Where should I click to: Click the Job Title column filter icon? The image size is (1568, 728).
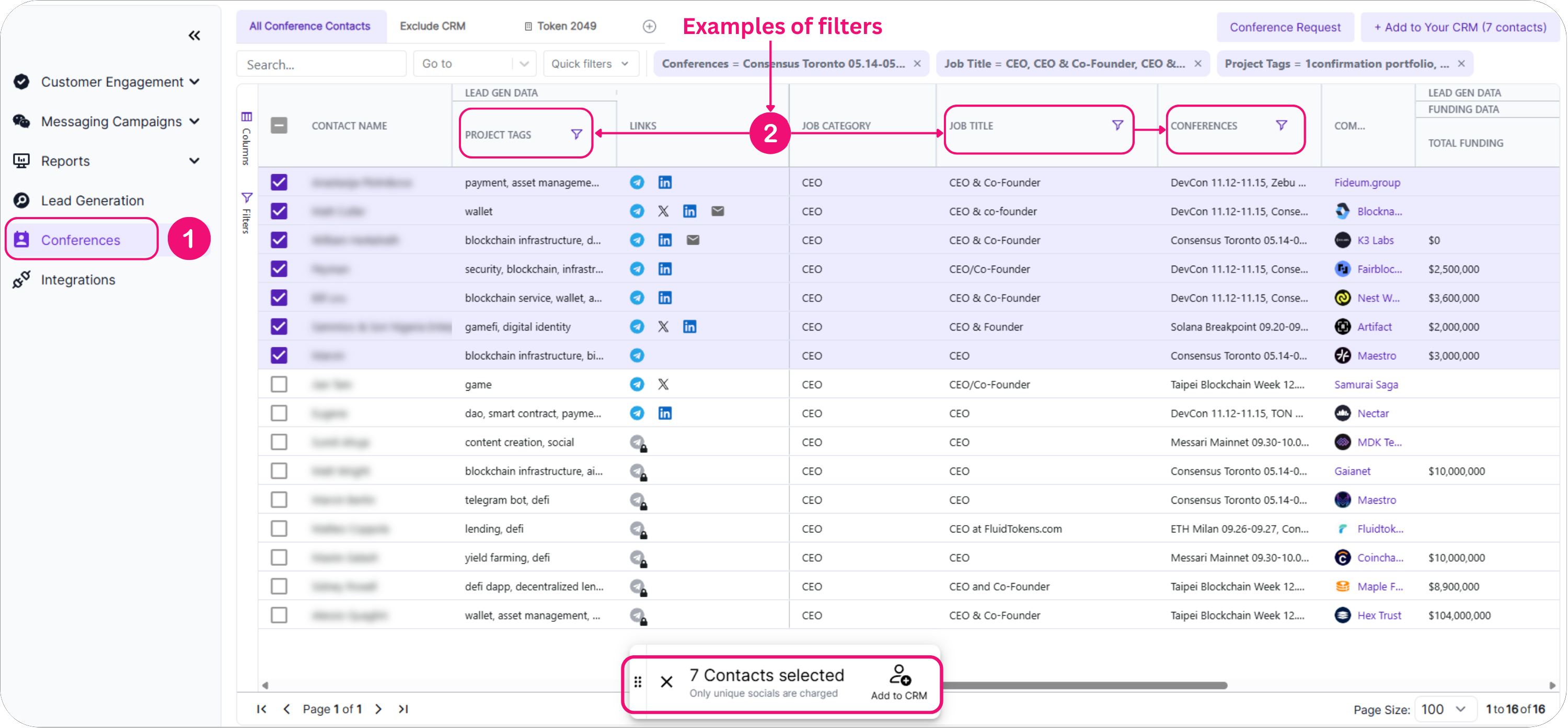tap(1117, 125)
